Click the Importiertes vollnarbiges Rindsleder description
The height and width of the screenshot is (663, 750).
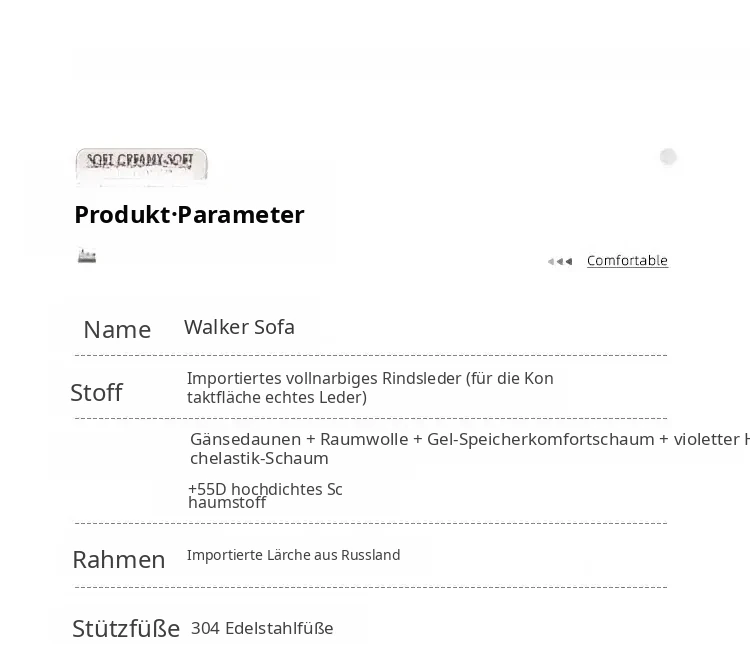tap(370, 378)
